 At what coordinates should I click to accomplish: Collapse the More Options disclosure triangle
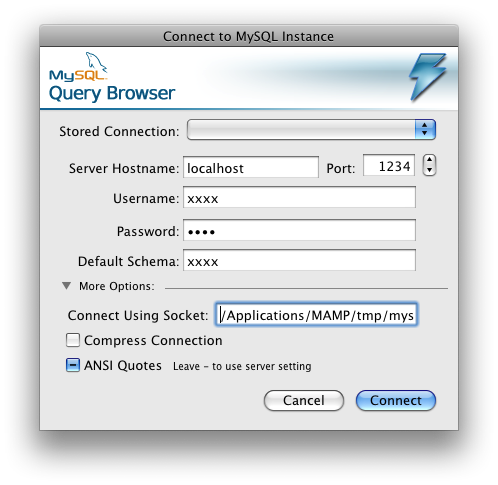pyautogui.click(x=66, y=286)
